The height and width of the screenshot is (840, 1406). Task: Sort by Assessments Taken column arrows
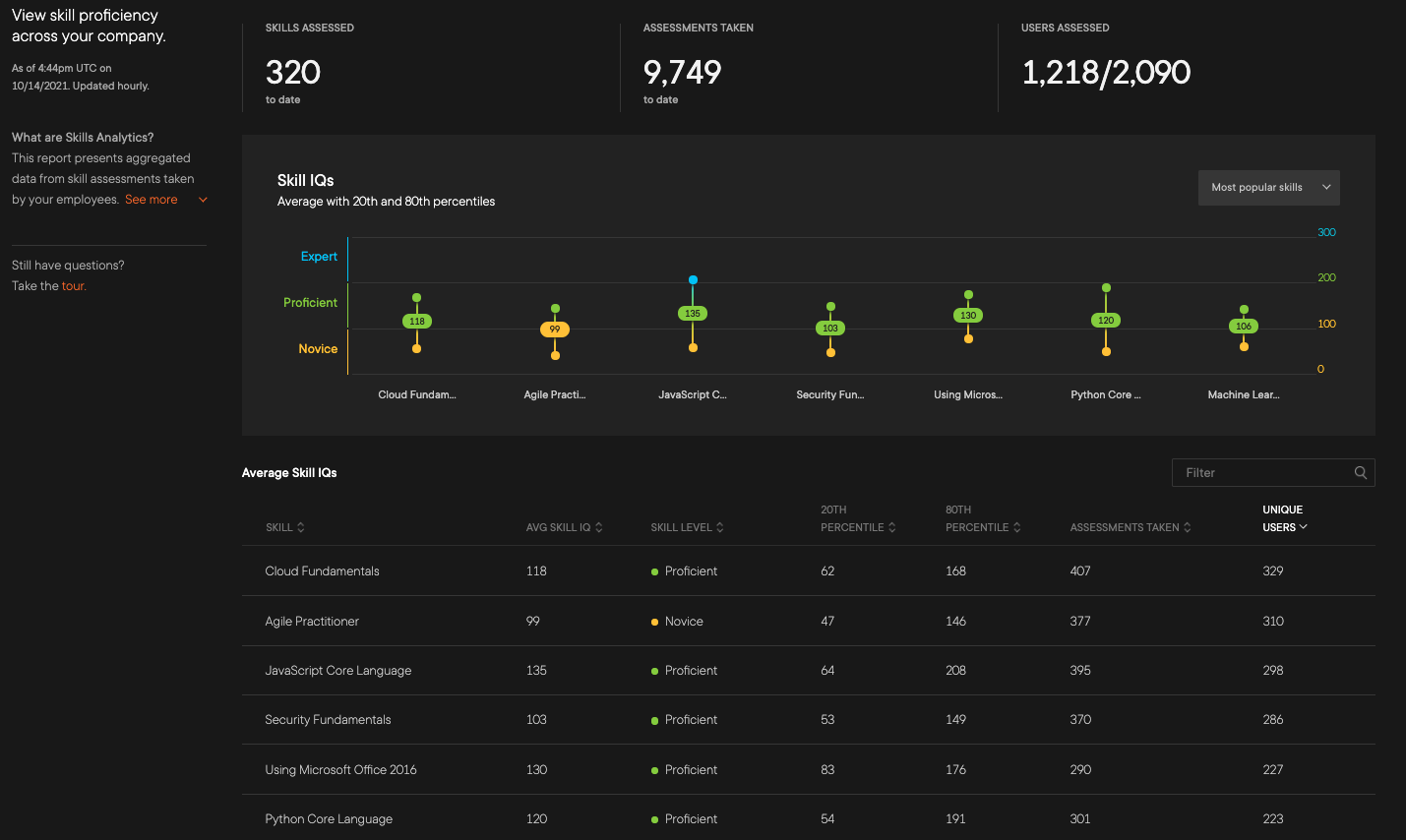click(1187, 527)
